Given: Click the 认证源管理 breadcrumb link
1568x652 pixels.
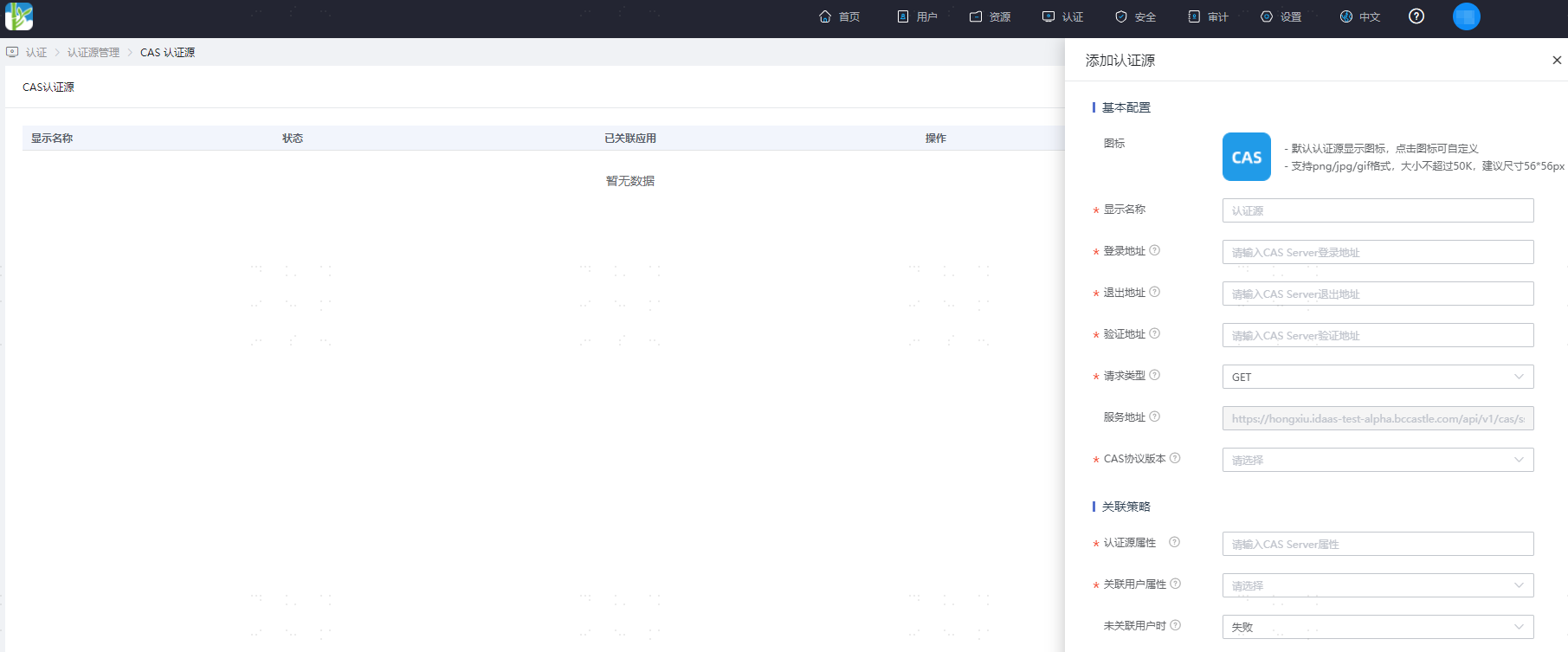Looking at the screenshot, I should click(94, 53).
